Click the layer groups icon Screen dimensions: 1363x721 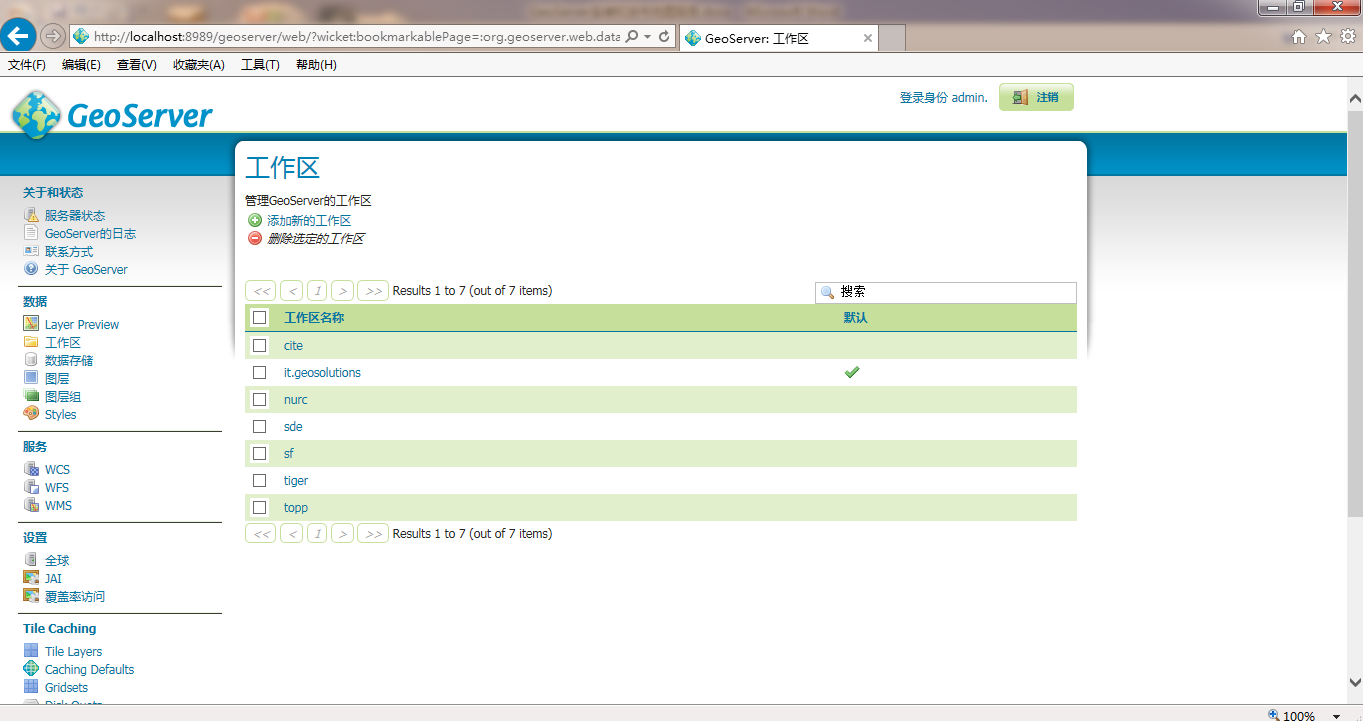tap(31, 396)
